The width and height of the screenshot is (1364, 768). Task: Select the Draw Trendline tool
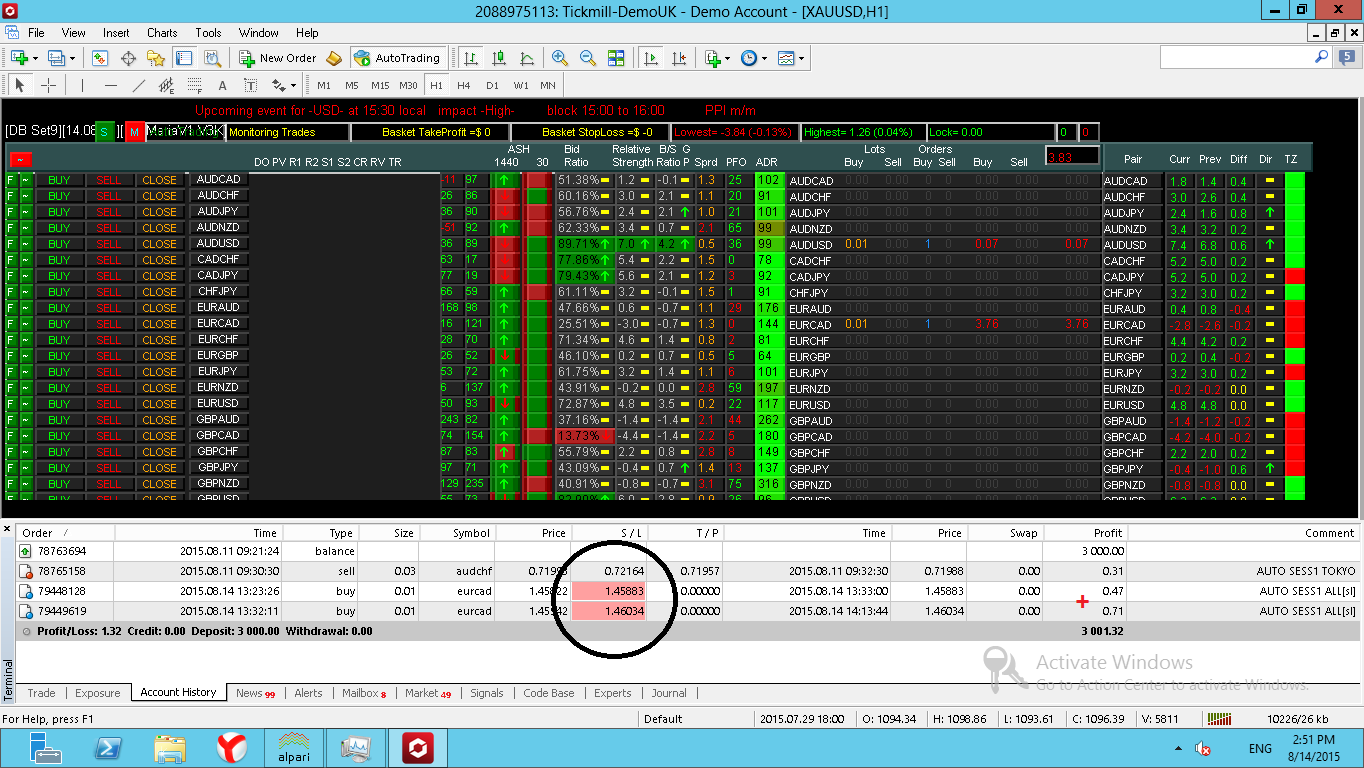tap(139, 85)
